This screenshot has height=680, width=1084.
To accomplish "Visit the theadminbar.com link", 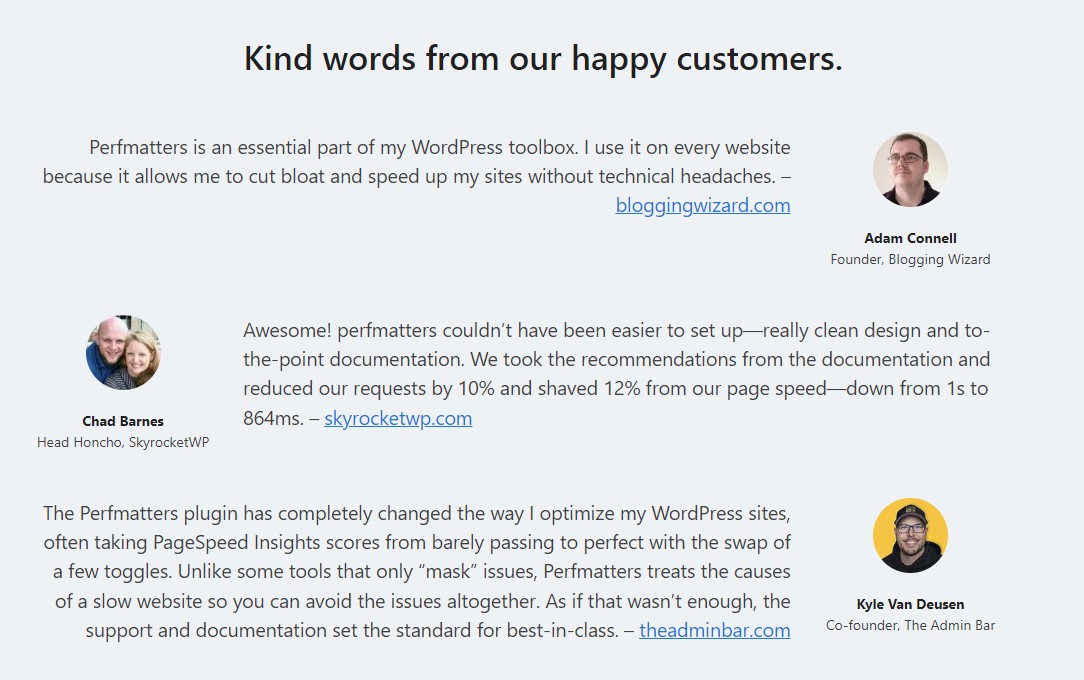I will pyautogui.click(x=714, y=630).
